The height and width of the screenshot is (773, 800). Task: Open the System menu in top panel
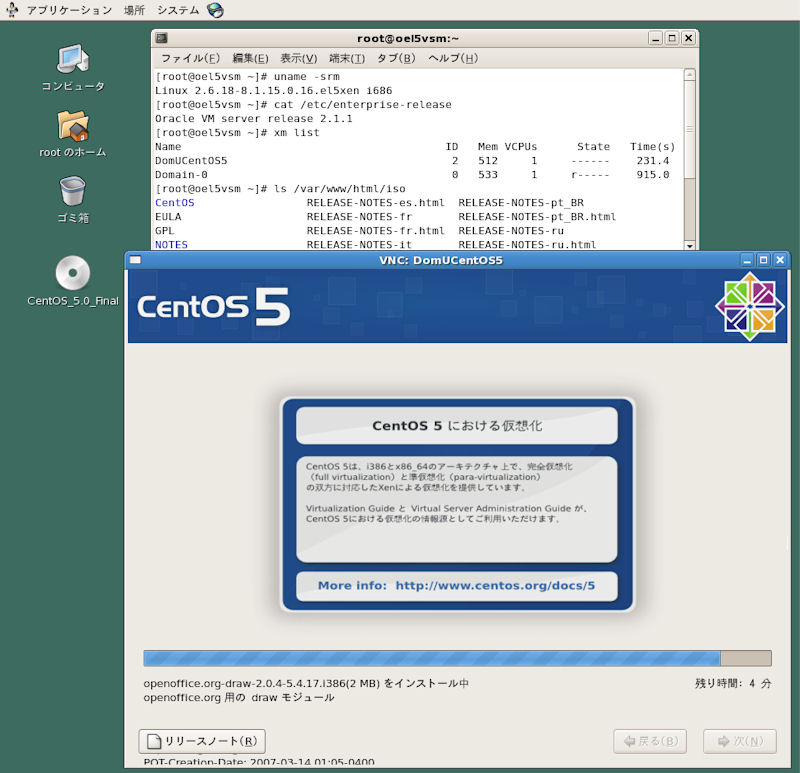click(178, 10)
